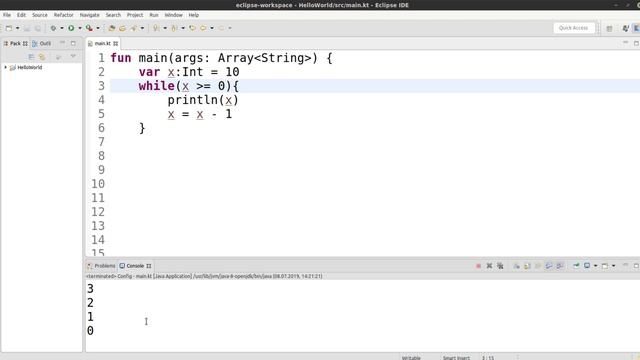The height and width of the screenshot is (360, 640).
Task: Click the Last Edit Location icon
Action: pyautogui.click(x=192, y=28)
